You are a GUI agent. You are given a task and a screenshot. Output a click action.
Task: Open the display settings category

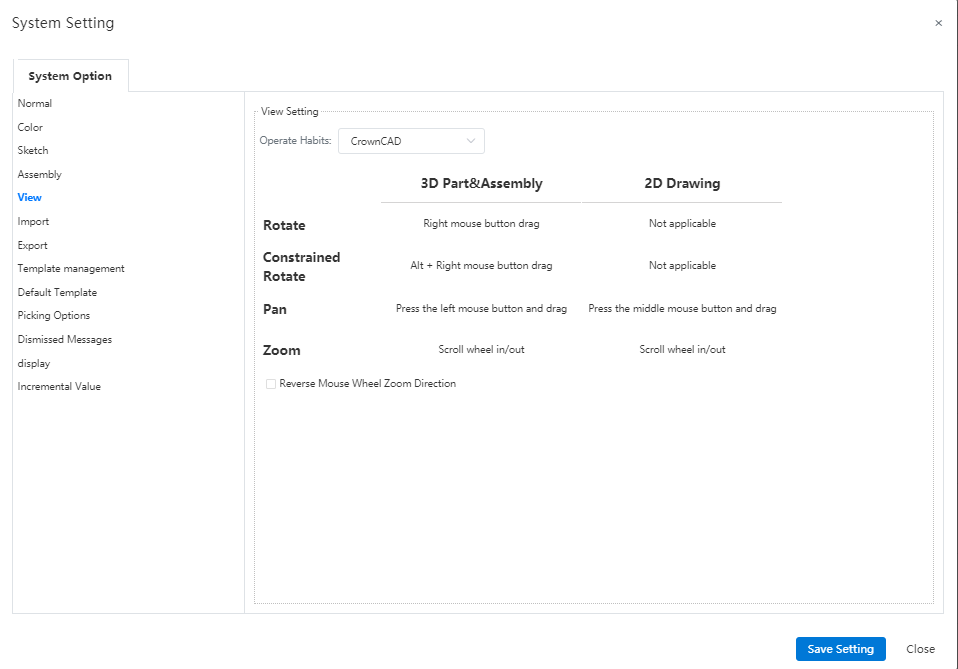point(34,363)
